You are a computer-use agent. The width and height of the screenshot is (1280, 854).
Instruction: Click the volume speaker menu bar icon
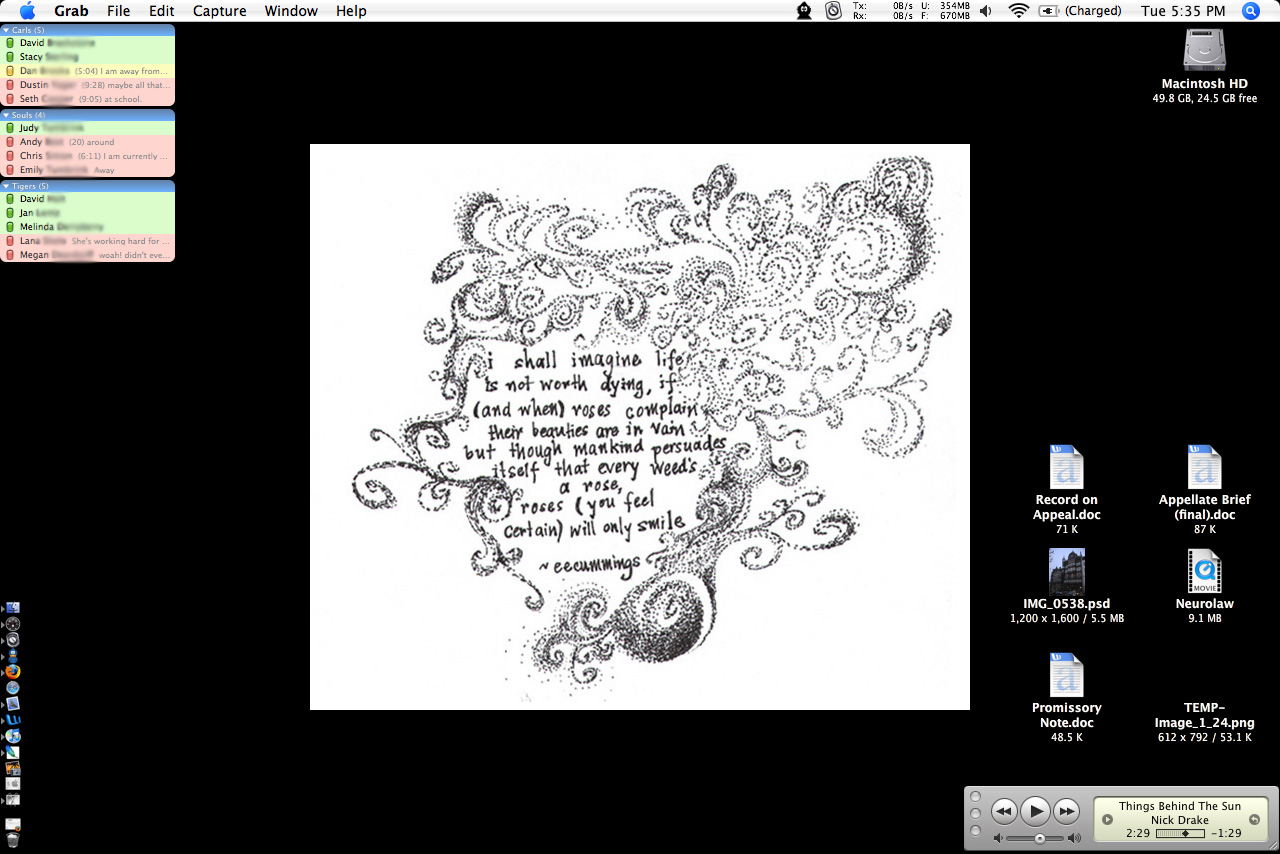coord(986,11)
